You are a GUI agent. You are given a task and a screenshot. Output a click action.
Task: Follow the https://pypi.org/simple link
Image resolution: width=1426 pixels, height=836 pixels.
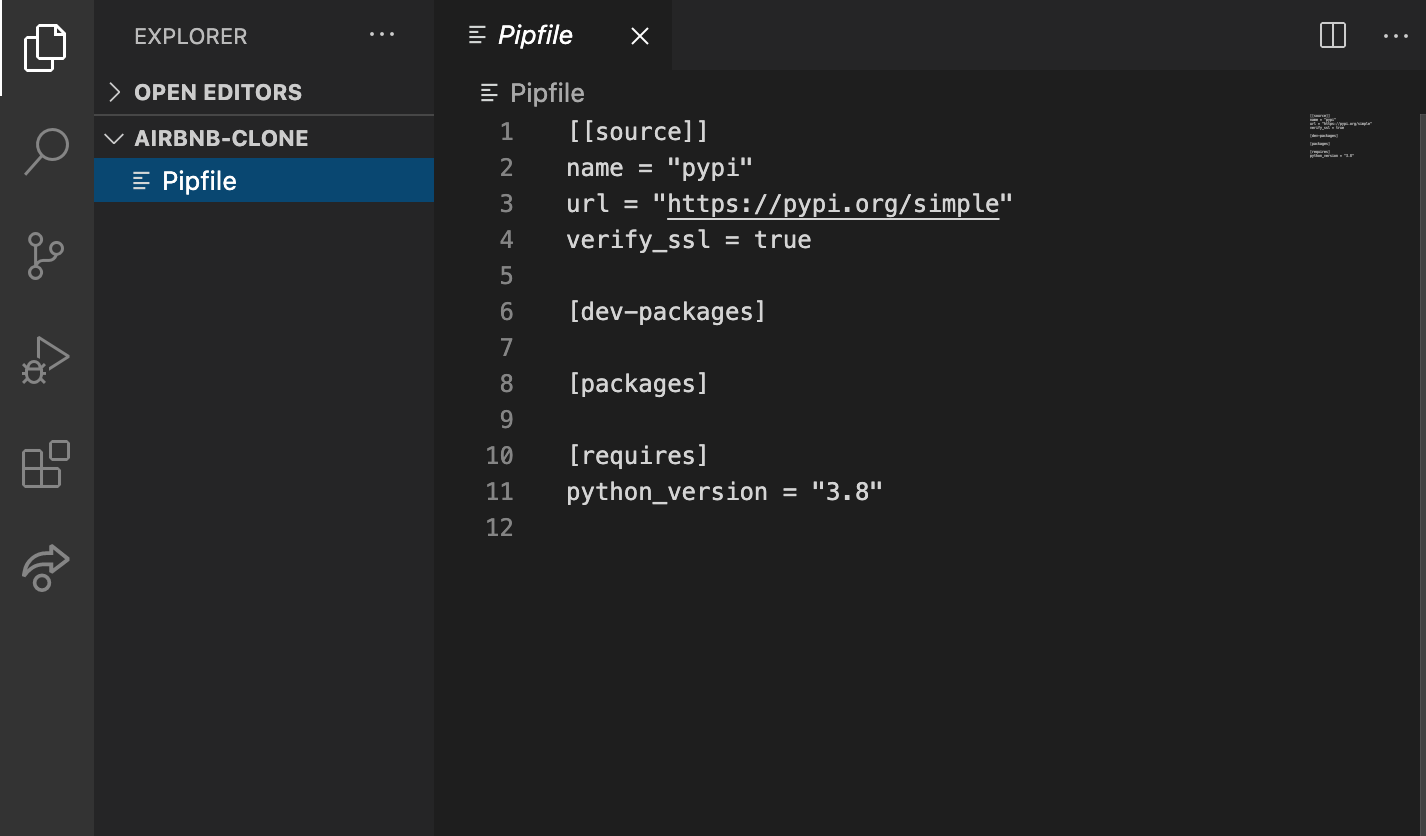coord(833,204)
